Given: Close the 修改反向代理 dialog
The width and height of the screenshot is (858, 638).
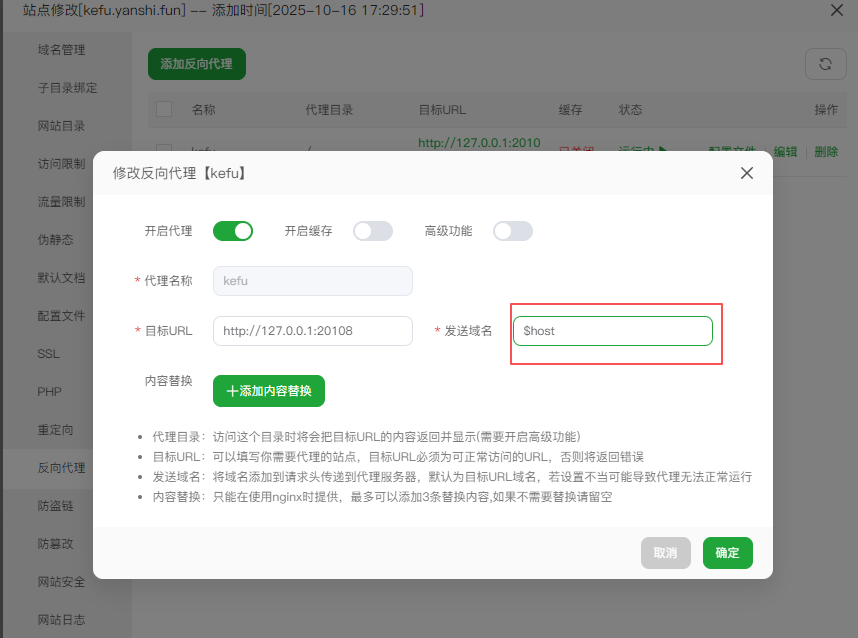Looking at the screenshot, I should (x=746, y=172).
